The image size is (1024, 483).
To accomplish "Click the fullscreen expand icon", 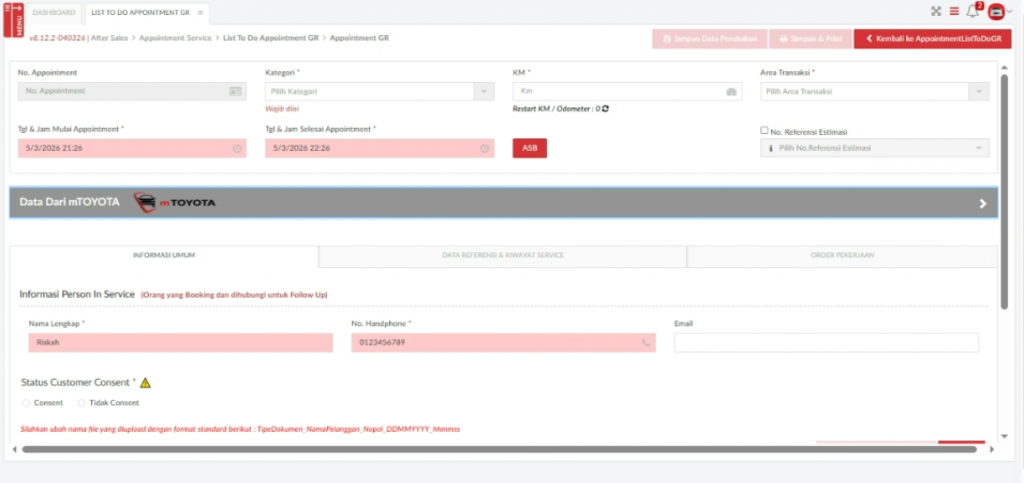I will [x=936, y=11].
